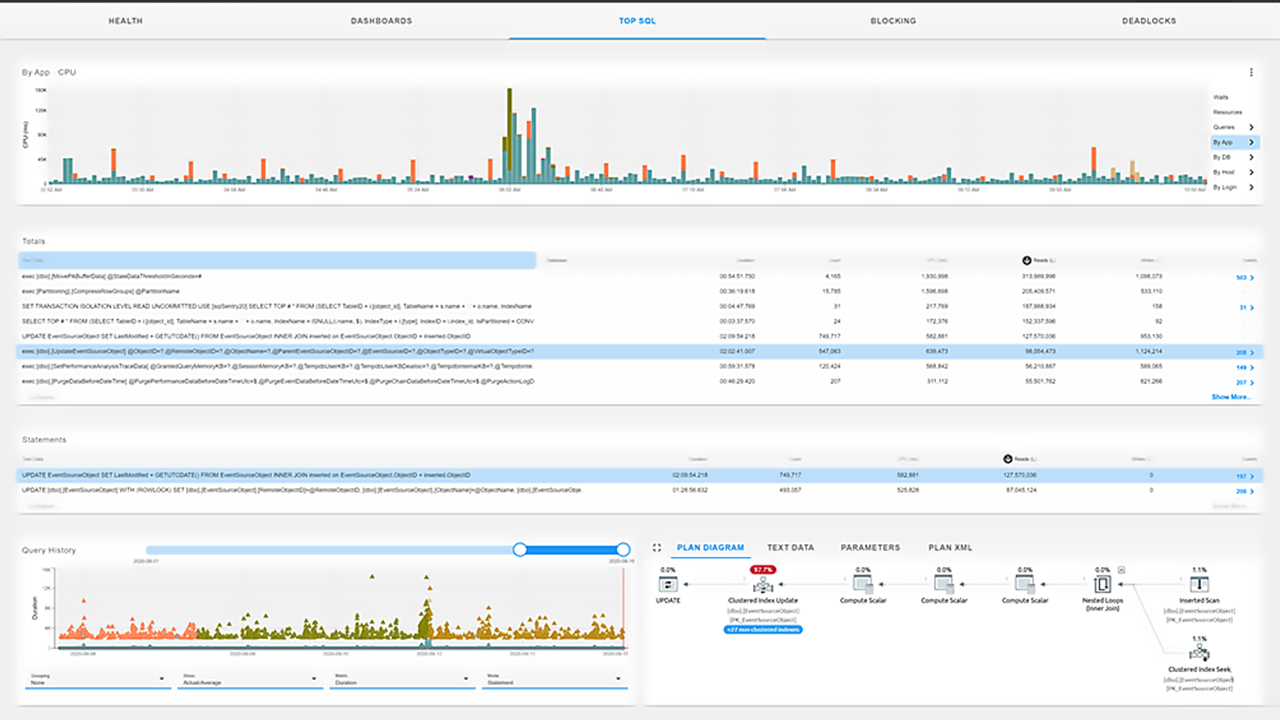Viewport: 1280px width, 720px height.
Task: Click the Compute Scalar icon nearest Nested Loops
Action: pos(1024,584)
